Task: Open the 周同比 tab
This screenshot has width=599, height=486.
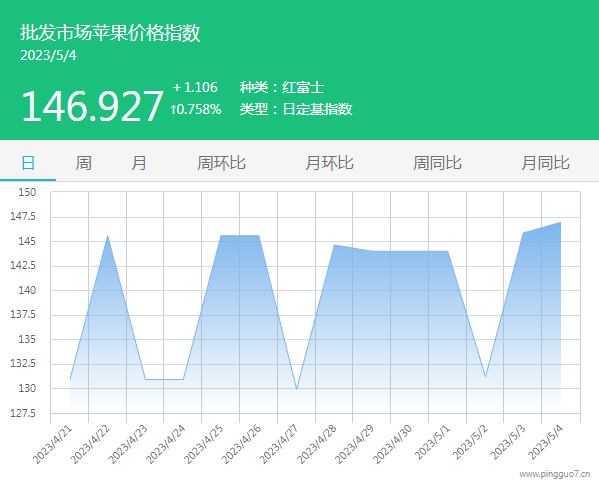Action: (437, 163)
